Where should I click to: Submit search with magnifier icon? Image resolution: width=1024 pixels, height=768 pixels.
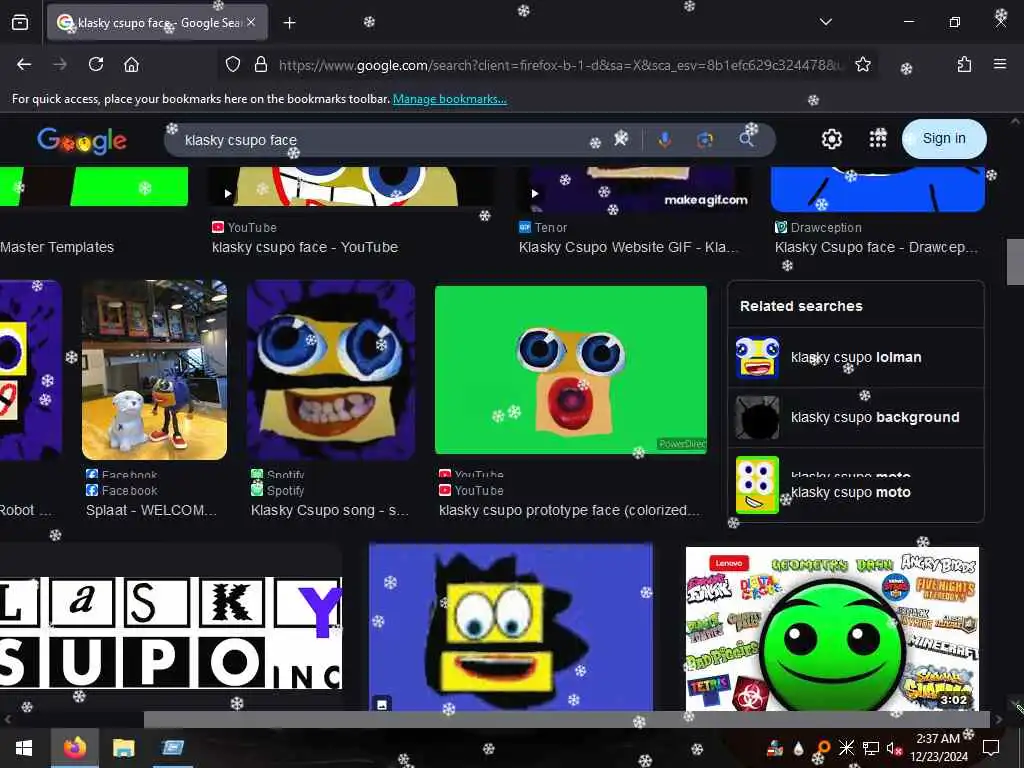coord(746,139)
